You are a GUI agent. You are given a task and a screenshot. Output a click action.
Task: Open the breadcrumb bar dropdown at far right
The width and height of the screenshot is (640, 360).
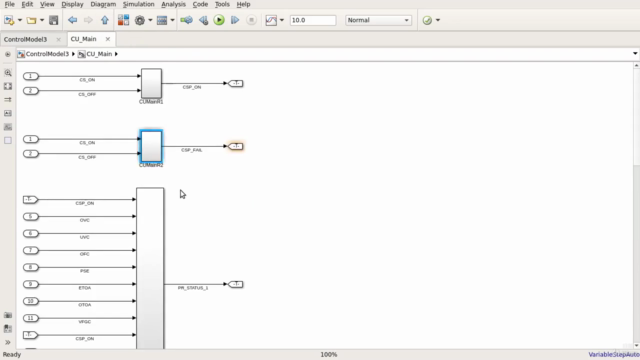[635, 53]
